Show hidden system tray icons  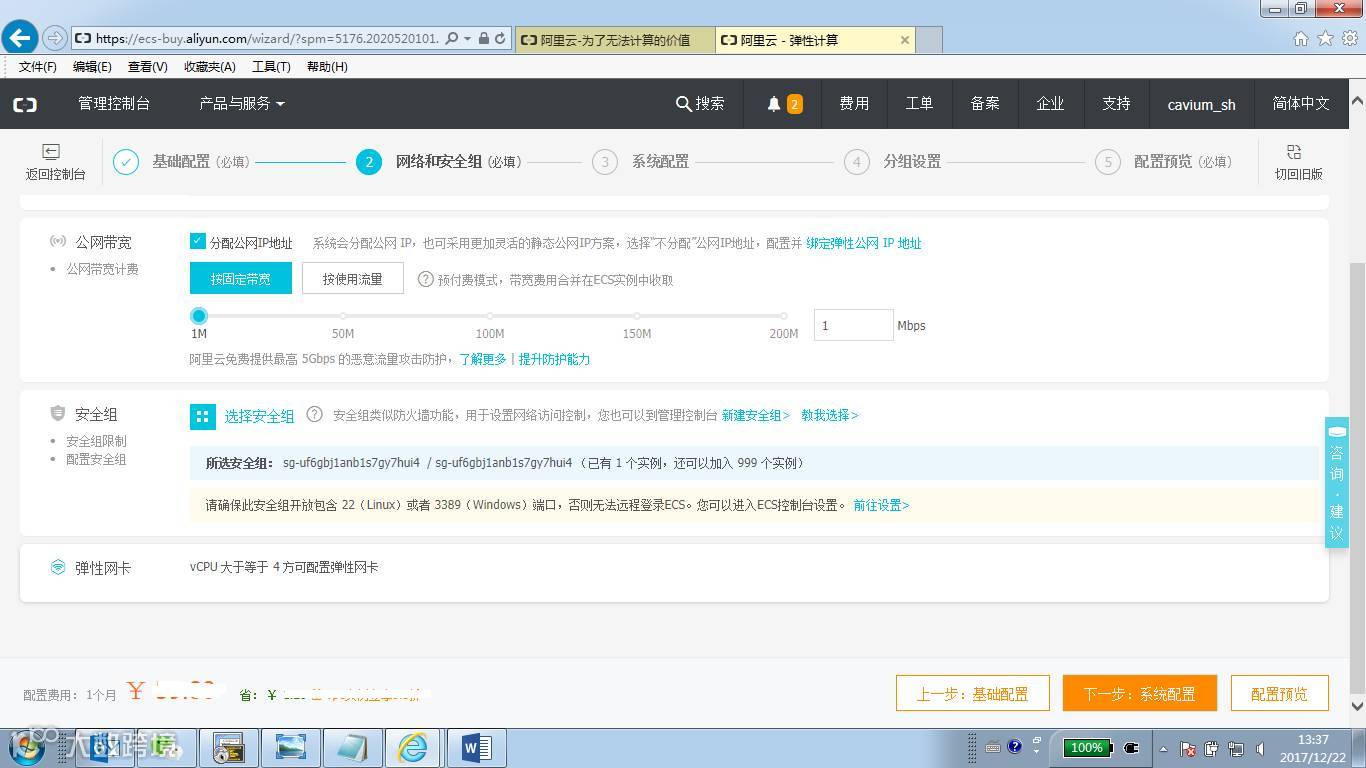click(1163, 748)
